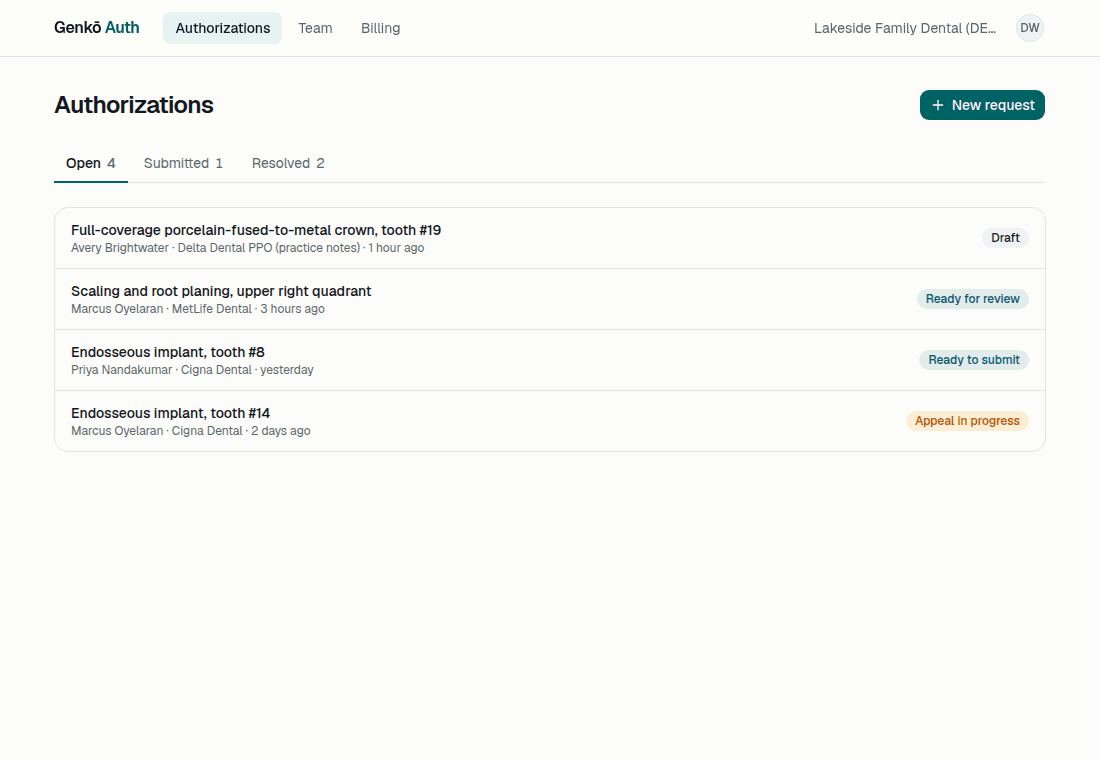Click 'Avery Brightwater · Delta Dental PPO' details line
The height and width of the screenshot is (760, 1100).
point(248,248)
